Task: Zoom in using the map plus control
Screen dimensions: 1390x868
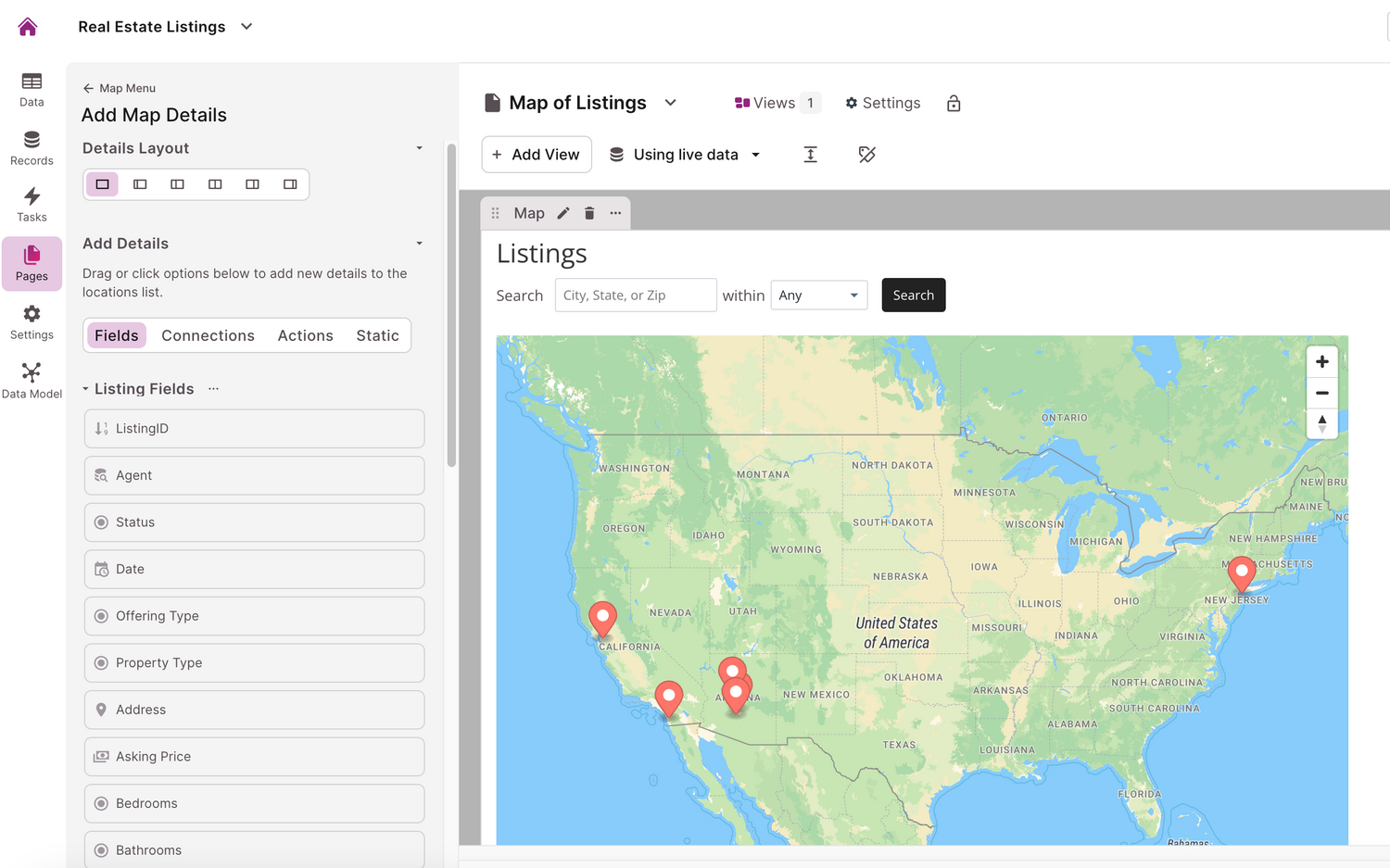Action: pos(1321,361)
